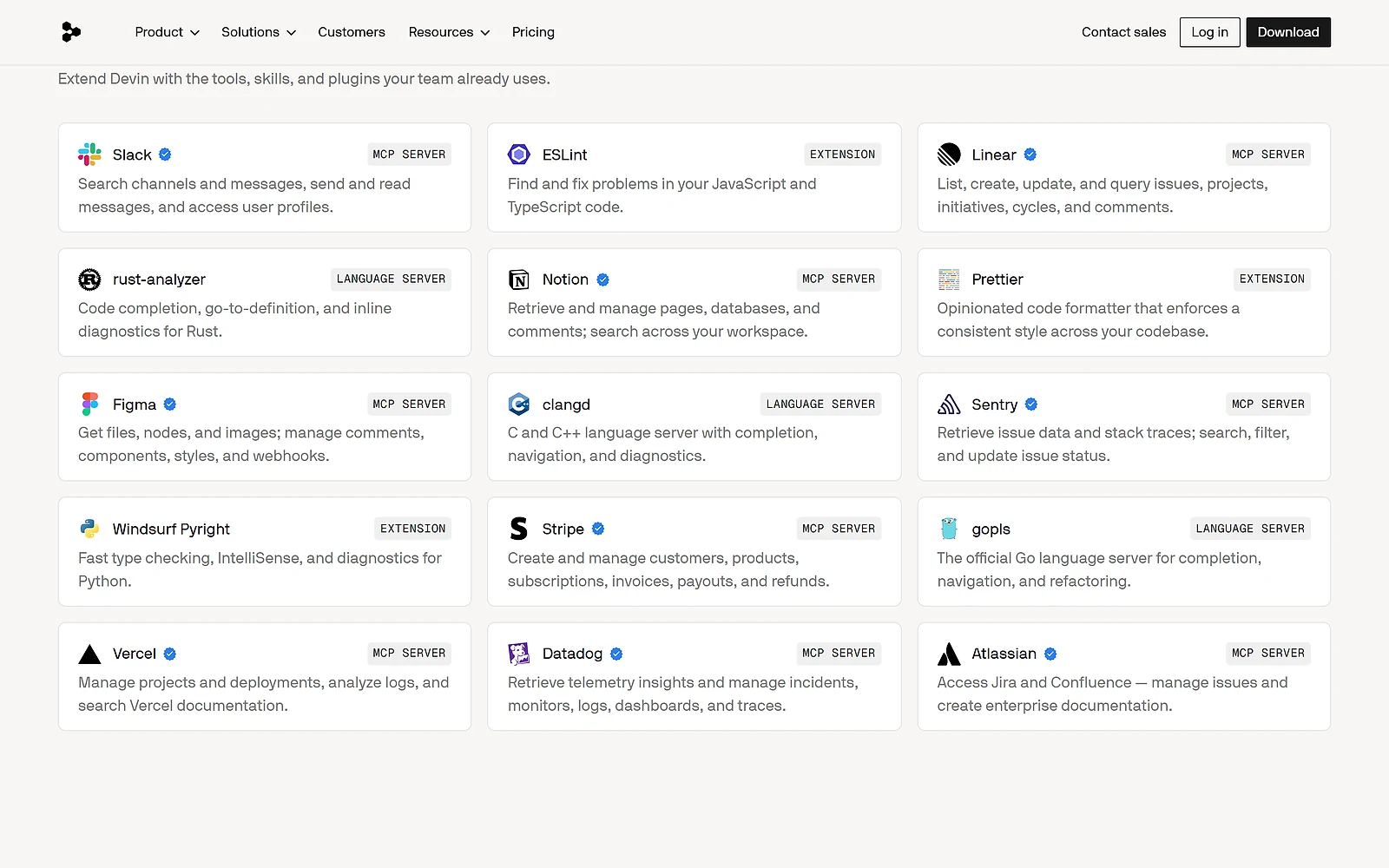Click the Linear logo icon
Image resolution: width=1389 pixels, height=868 pixels.
pyautogui.click(x=949, y=155)
